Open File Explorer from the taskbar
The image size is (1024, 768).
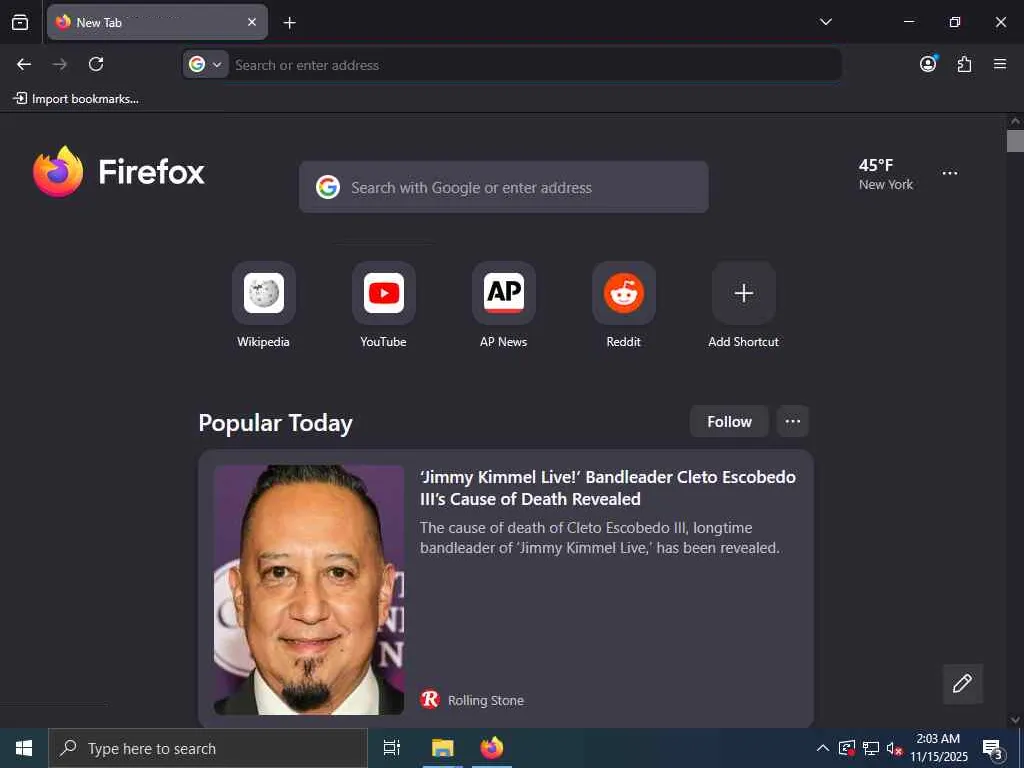442,748
